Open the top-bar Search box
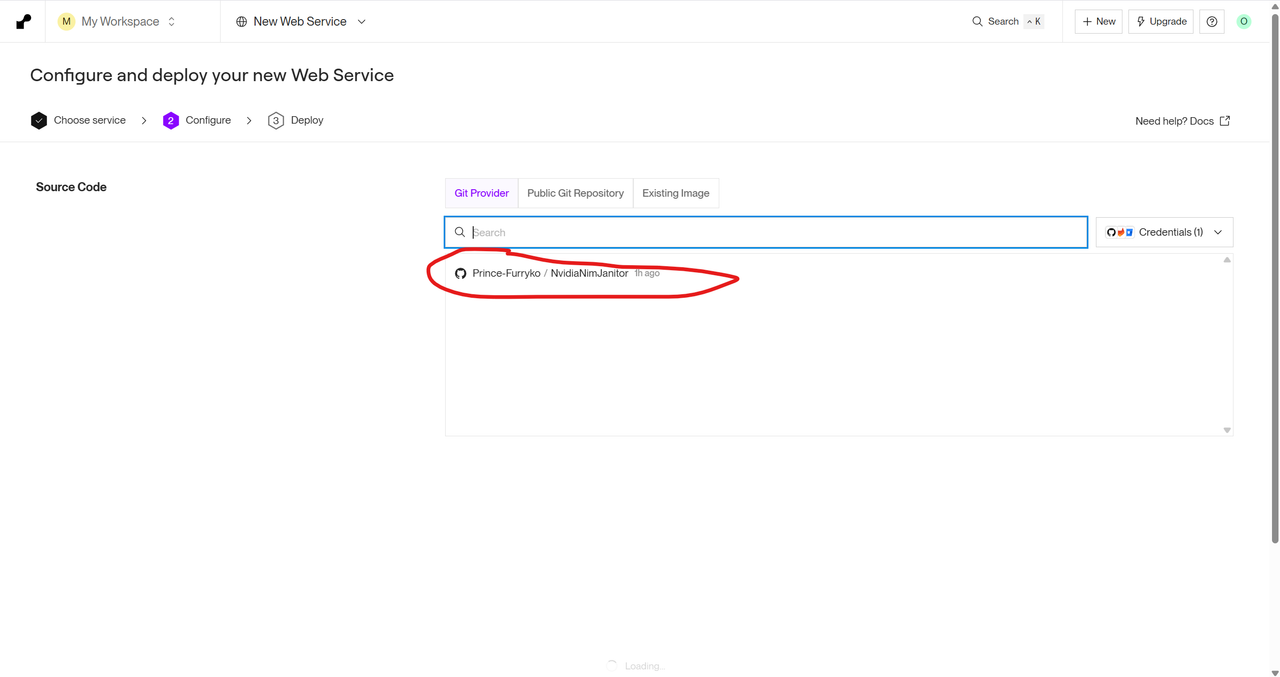 (x=1007, y=21)
